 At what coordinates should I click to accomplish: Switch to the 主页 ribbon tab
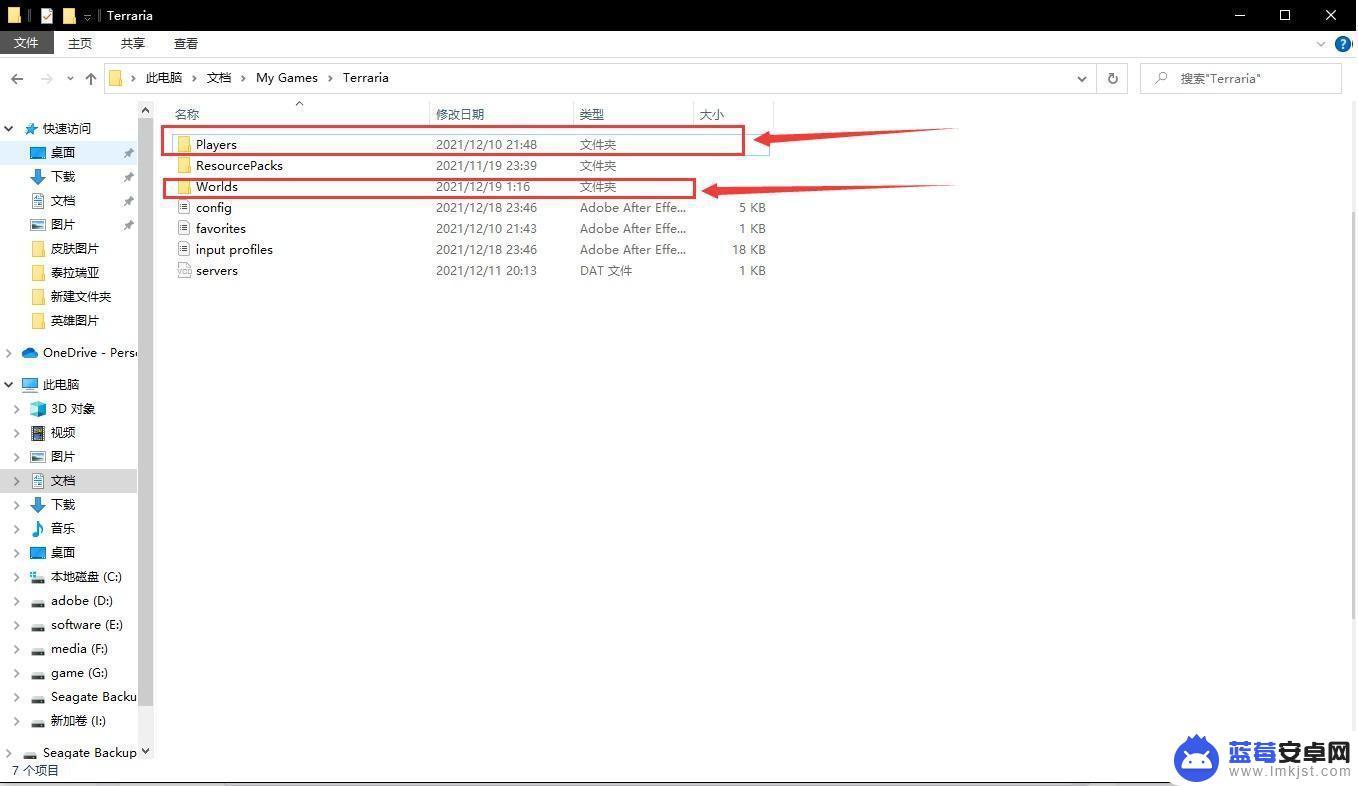(x=80, y=43)
